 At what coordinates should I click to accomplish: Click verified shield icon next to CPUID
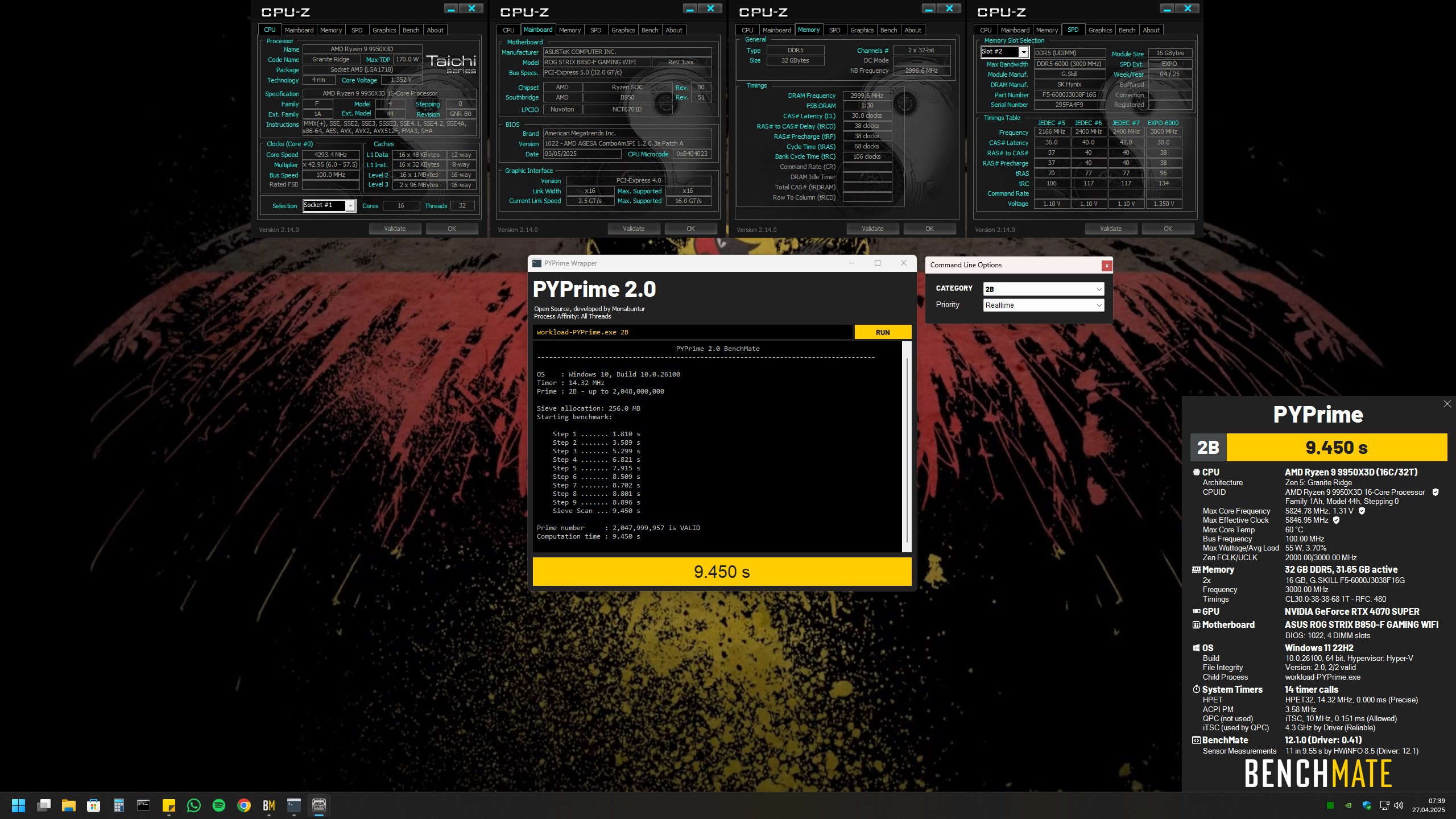(1435, 493)
